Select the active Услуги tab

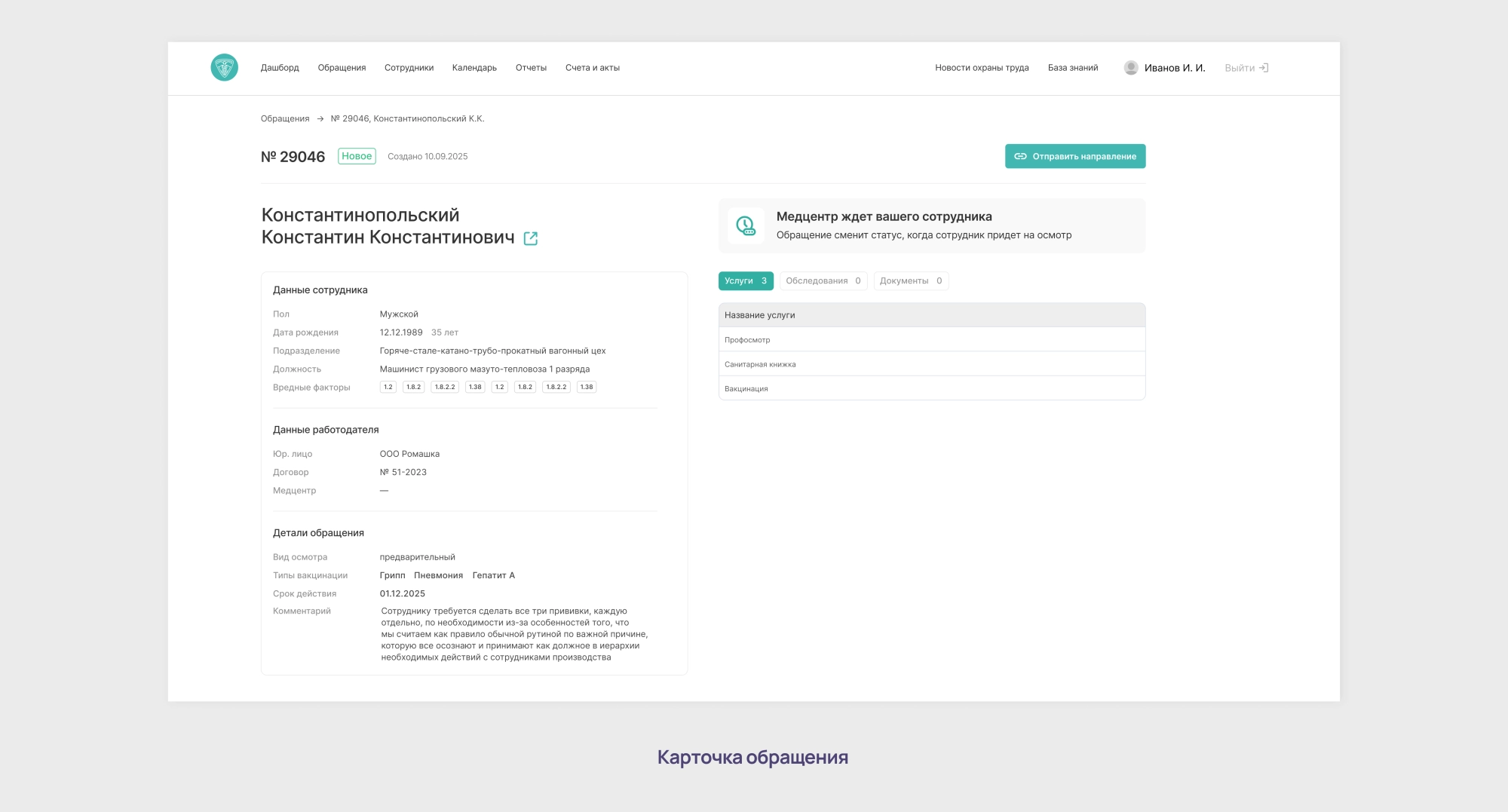click(745, 280)
